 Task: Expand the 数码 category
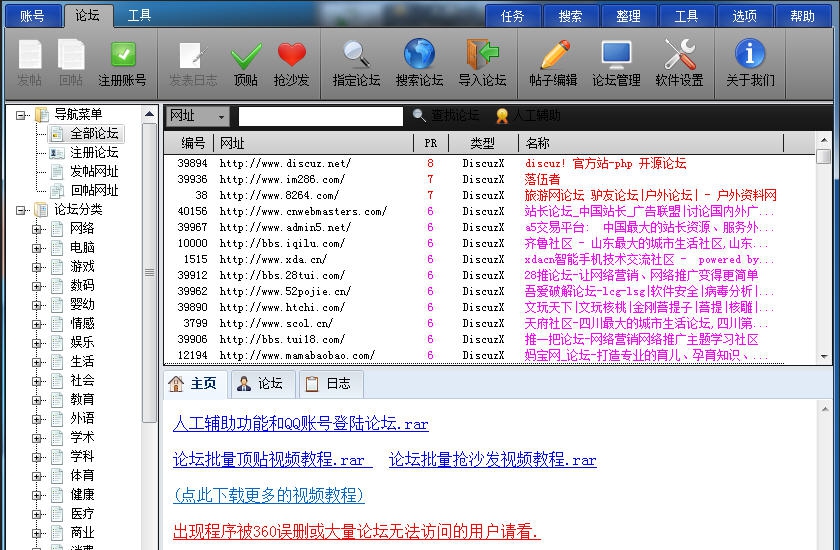36,286
